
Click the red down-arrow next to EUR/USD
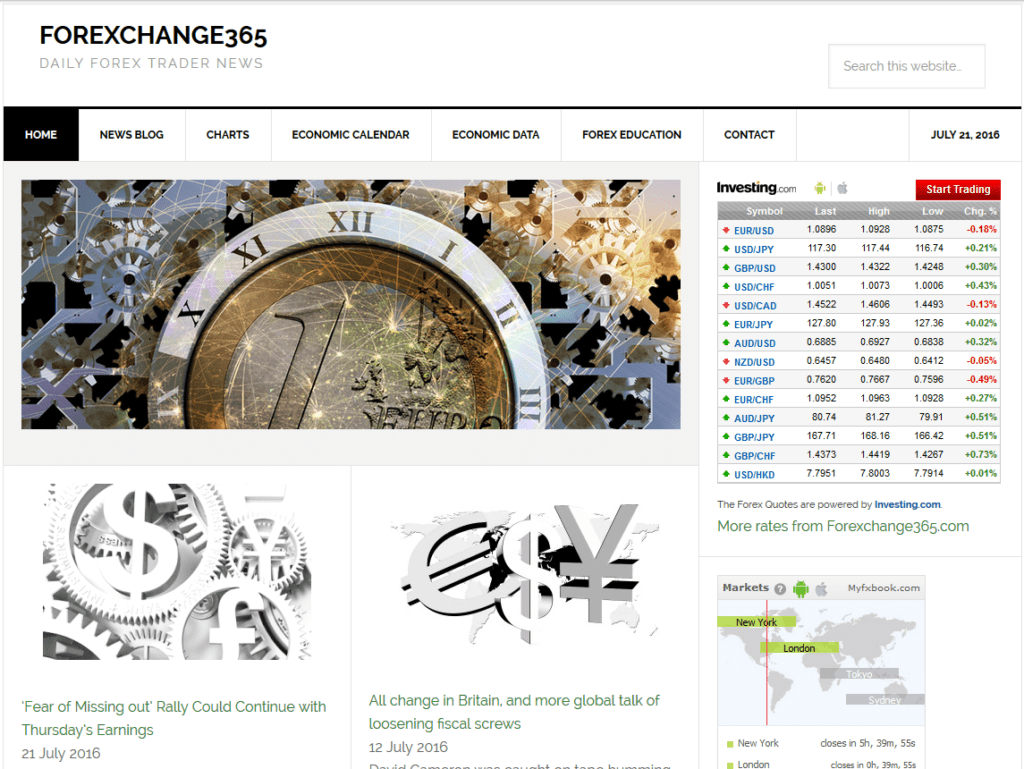click(x=724, y=230)
